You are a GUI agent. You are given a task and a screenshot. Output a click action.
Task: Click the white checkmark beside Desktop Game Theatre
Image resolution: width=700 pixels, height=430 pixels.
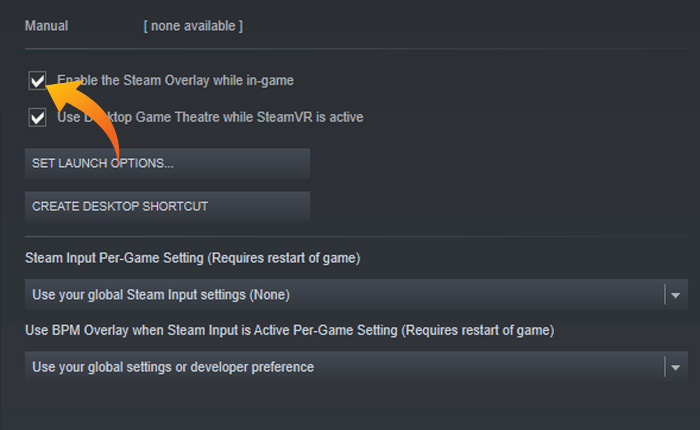coord(38,118)
